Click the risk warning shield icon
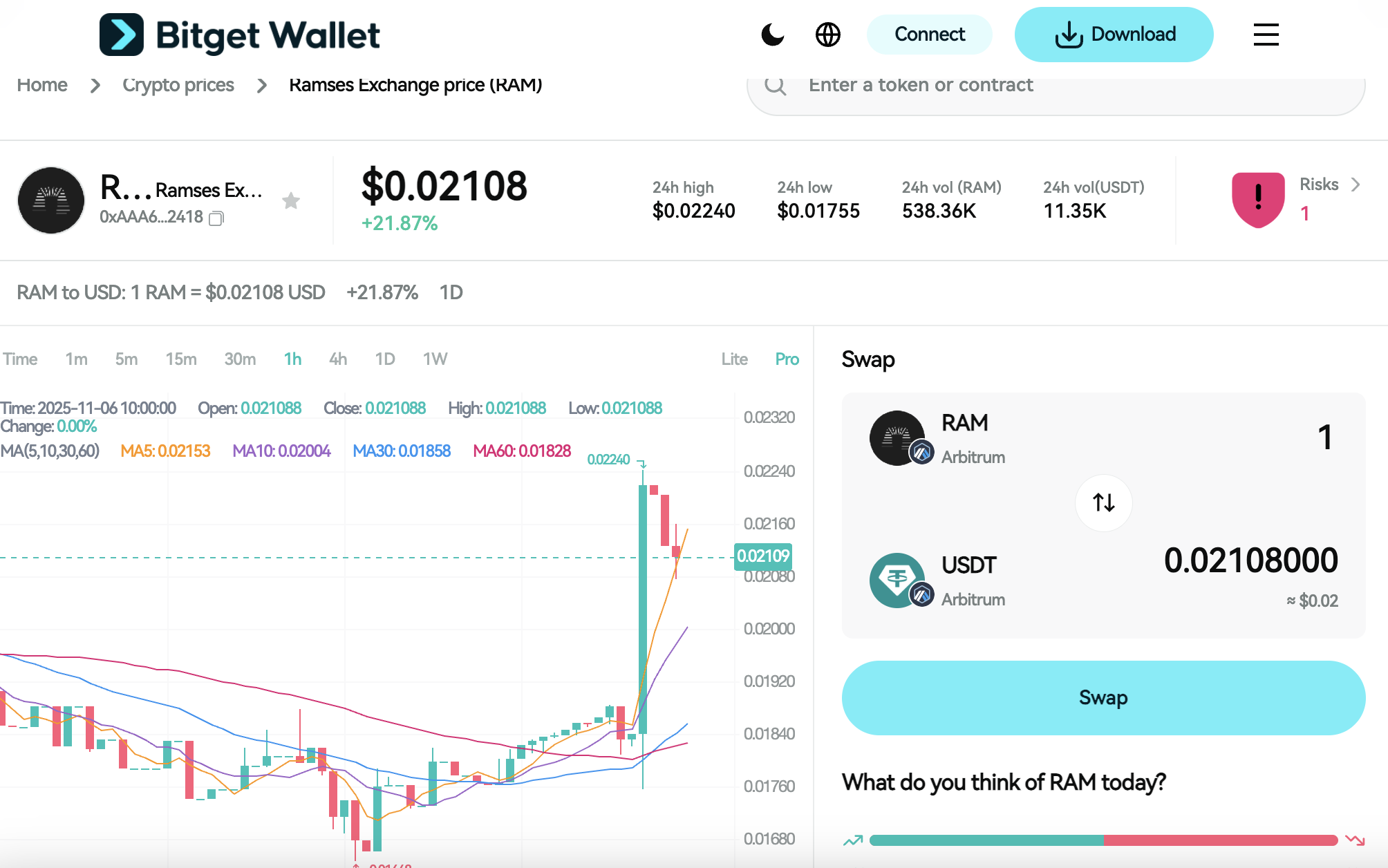 [x=1257, y=200]
